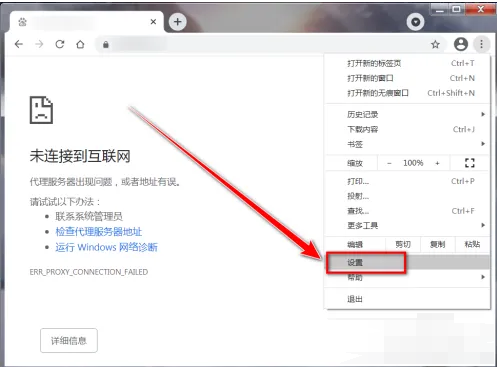Minimize the browser window
Screen dimensions: 497x367
[440, 10]
